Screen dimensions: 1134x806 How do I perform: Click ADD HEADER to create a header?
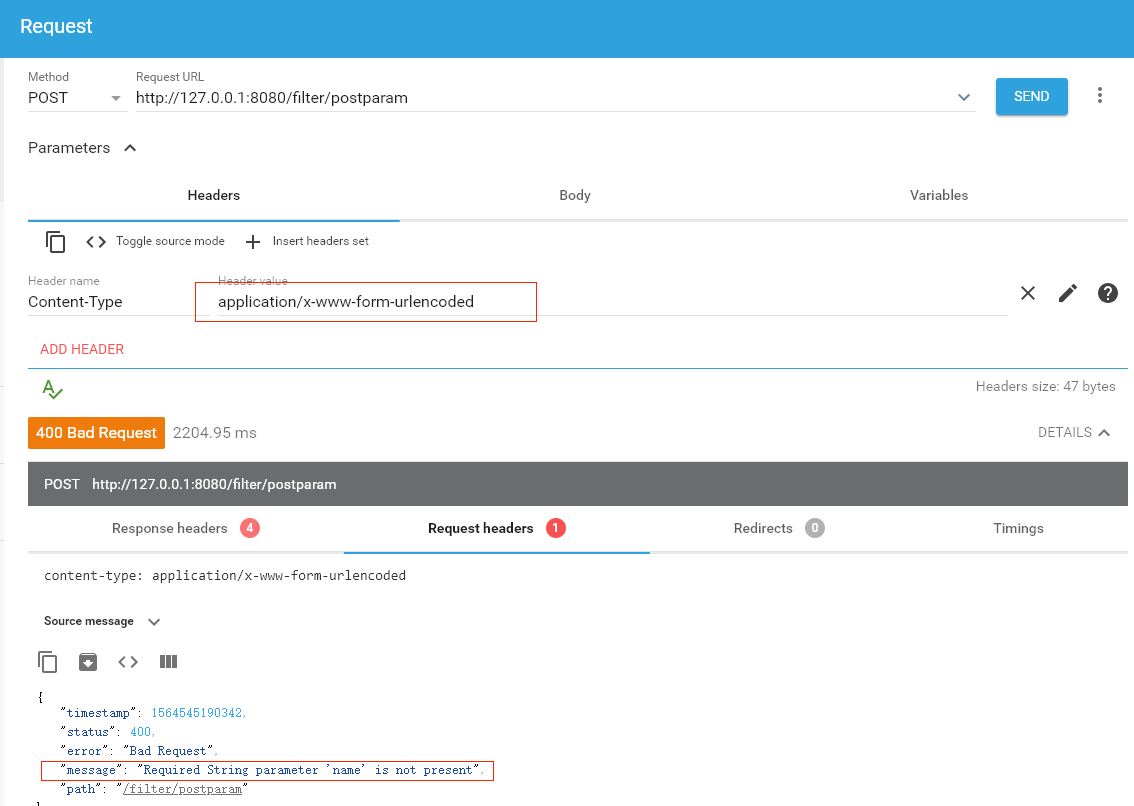coord(81,349)
